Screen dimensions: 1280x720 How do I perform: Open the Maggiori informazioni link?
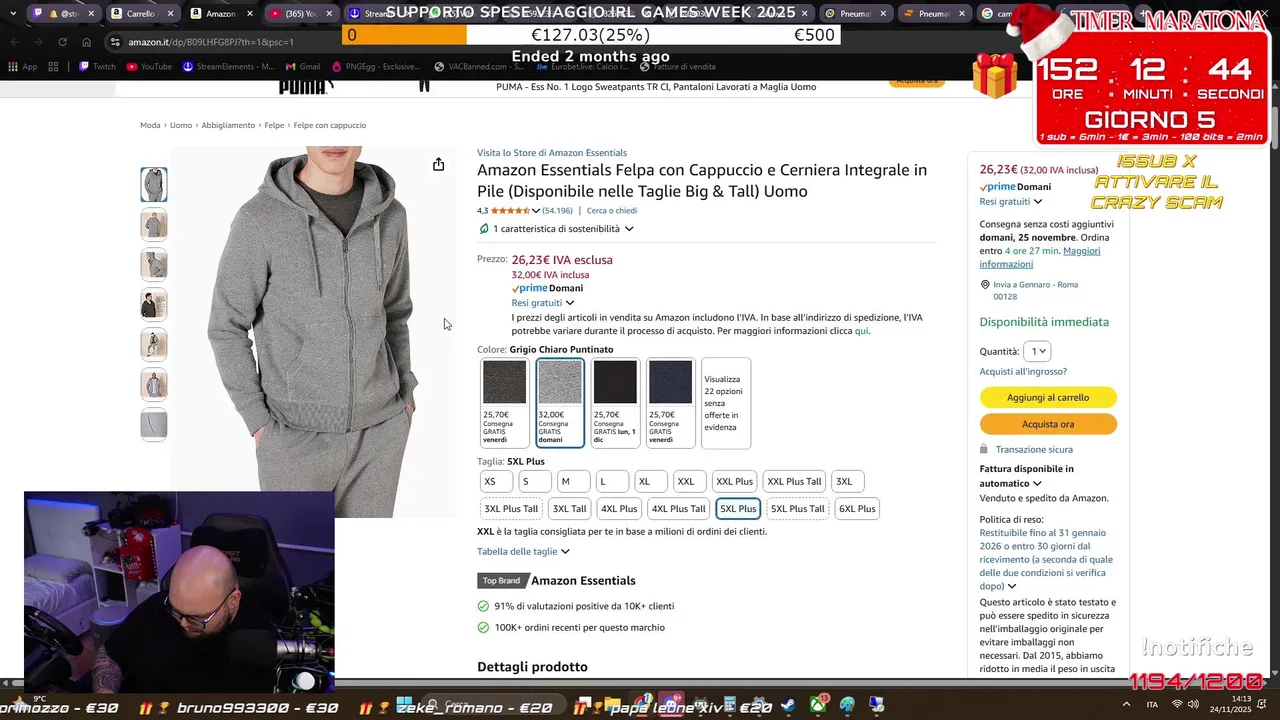click(x=1040, y=257)
